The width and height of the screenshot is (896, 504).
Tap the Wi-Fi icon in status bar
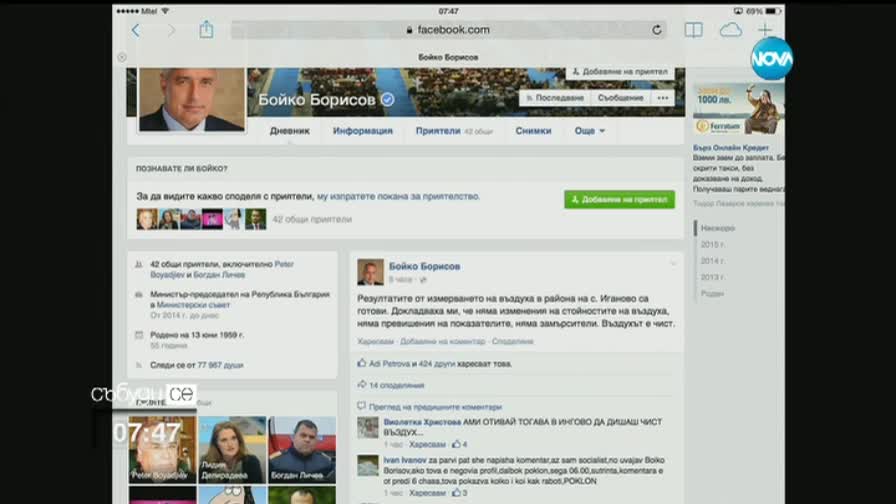(x=165, y=11)
